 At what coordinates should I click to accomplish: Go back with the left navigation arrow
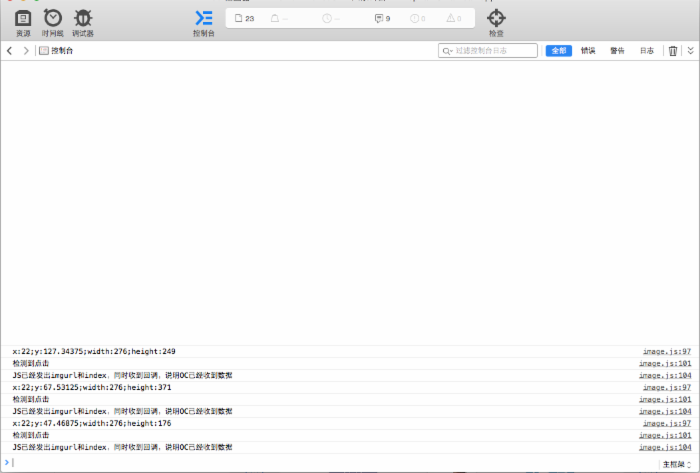(x=10, y=51)
